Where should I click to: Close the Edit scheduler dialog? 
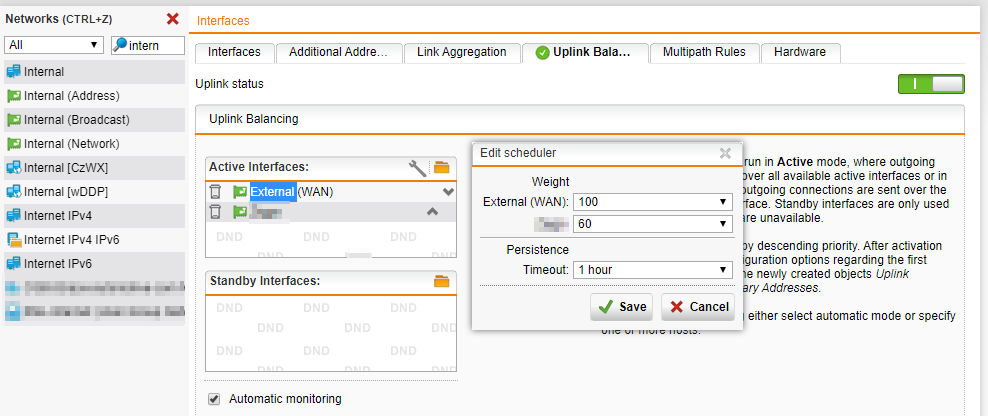725,153
